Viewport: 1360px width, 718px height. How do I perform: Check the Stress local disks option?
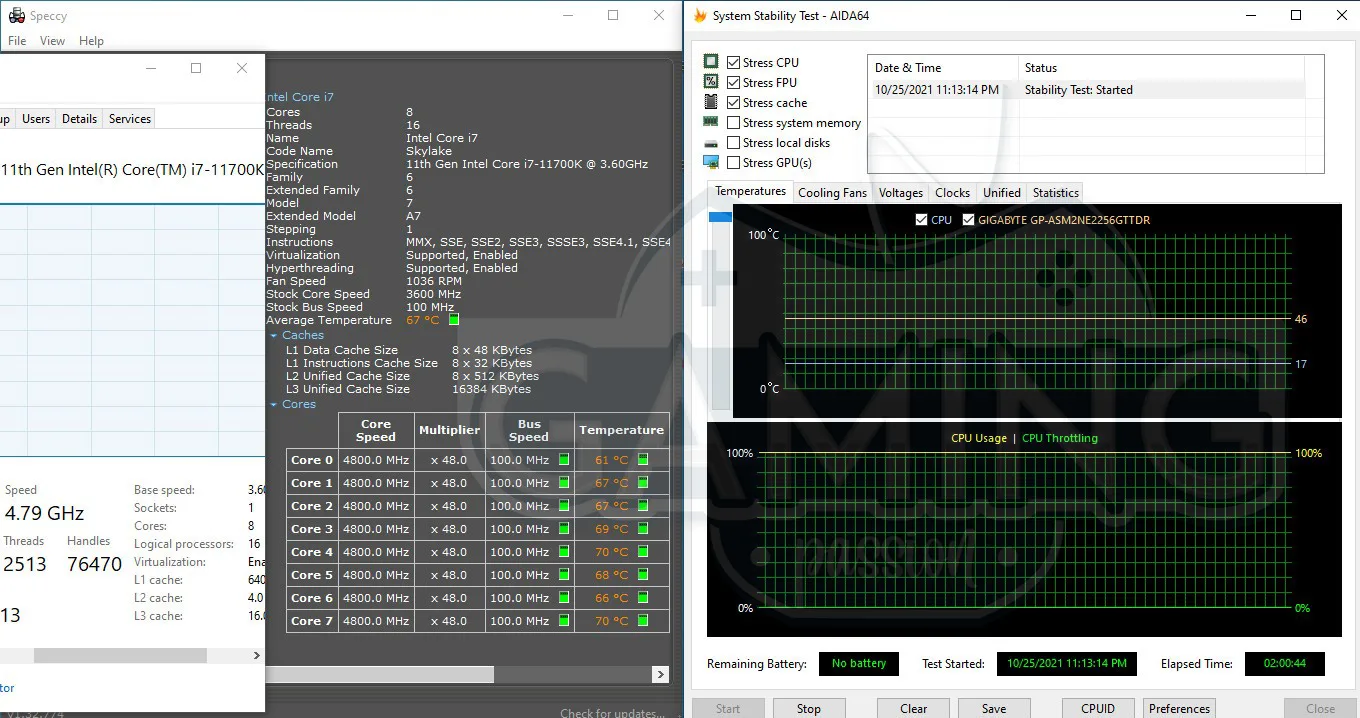734,142
